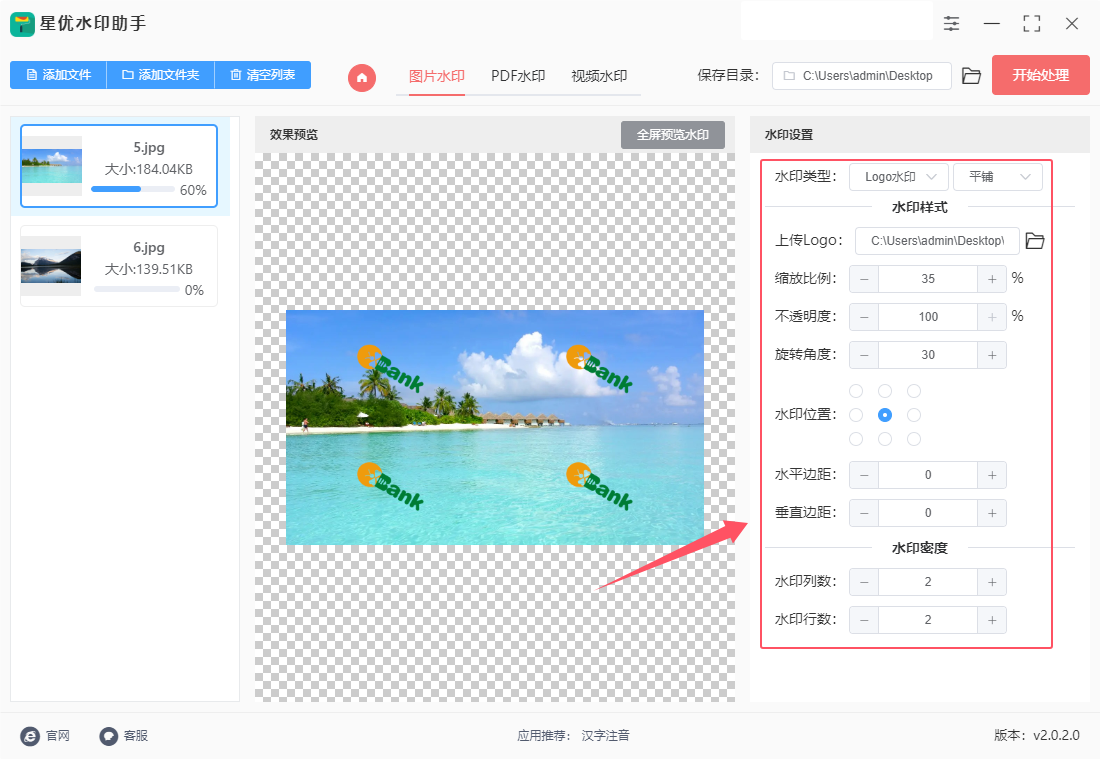Click the 版本: v2.0.2.0 text

1037,735
